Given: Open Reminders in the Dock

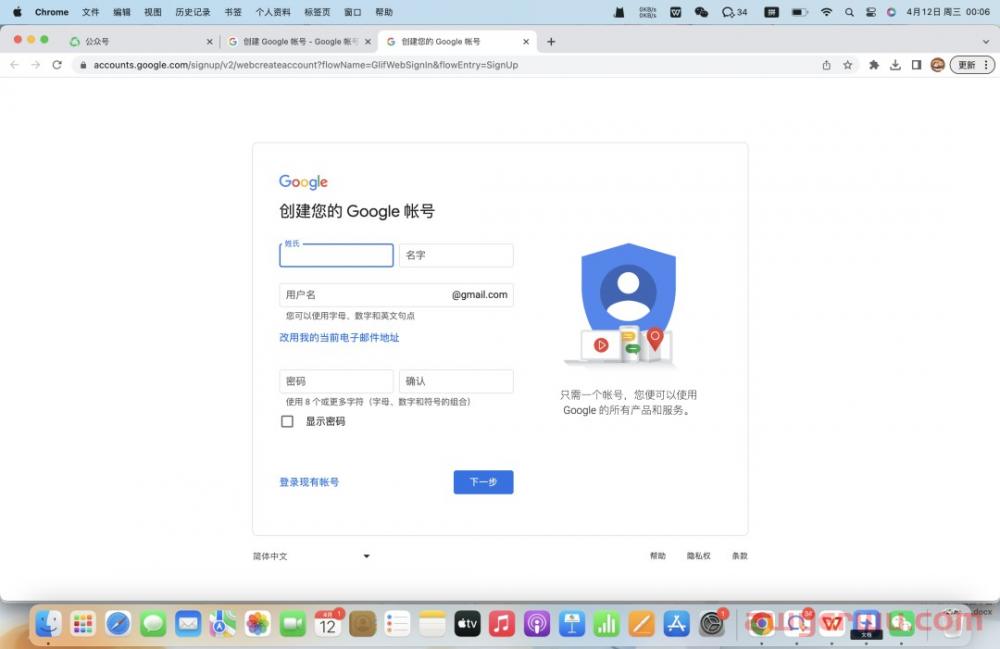Looking at the screenshot, I should (x=397, y=623).
